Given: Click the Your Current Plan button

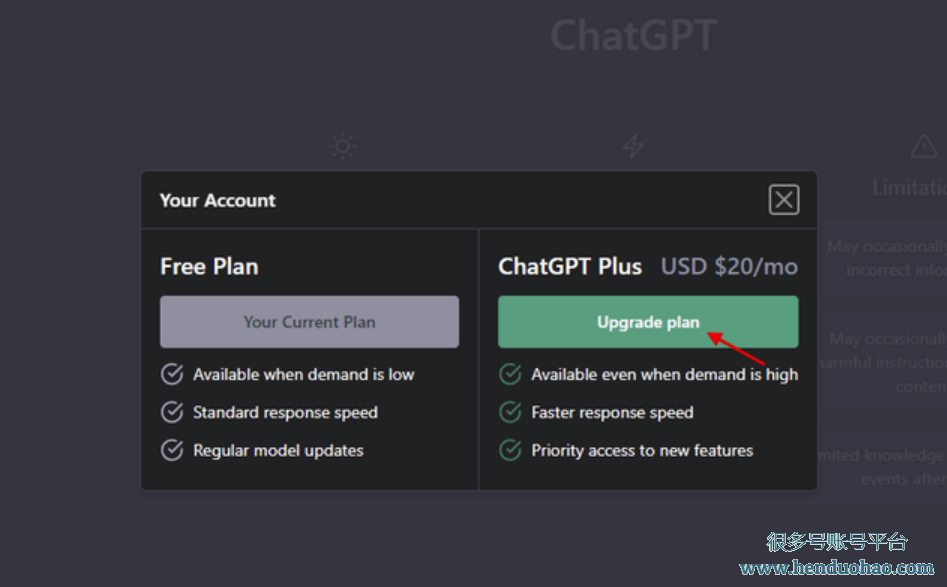Looking at the screenshot, I should [309, 322].
